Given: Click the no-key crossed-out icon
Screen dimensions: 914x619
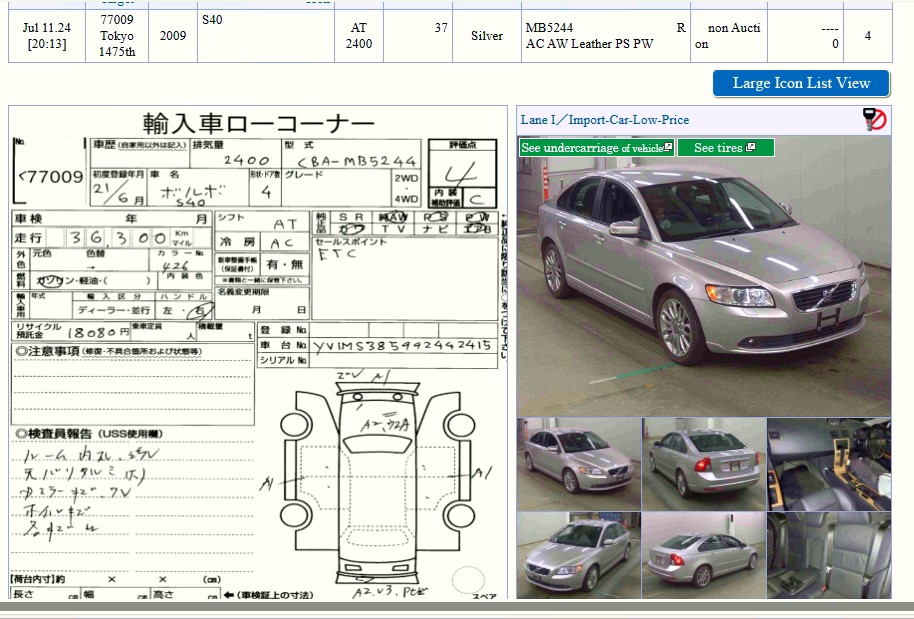Looking at the screenshot, I should pyautogui.click(x=874, y=119).
